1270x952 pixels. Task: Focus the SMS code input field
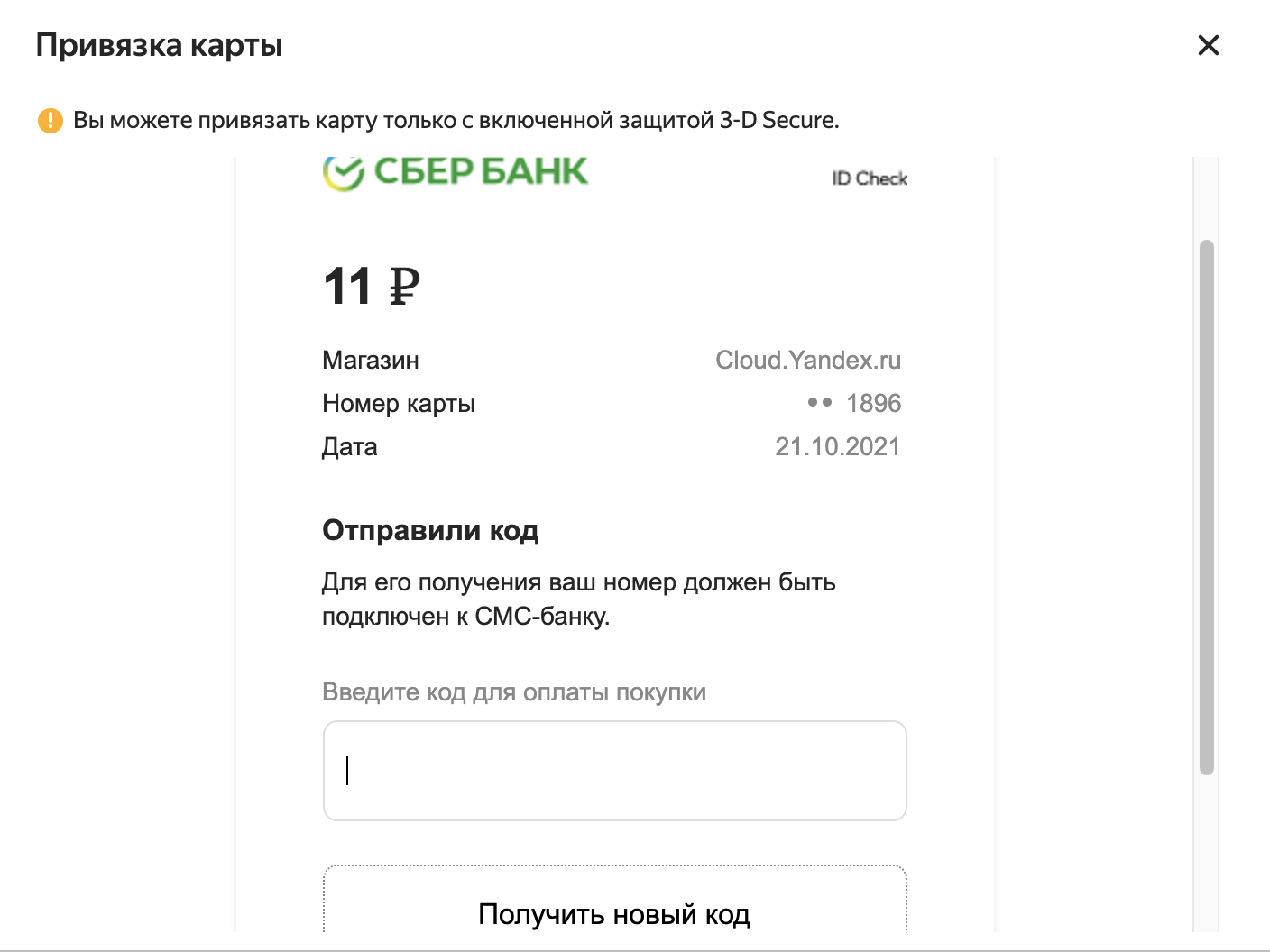point(614,771)
